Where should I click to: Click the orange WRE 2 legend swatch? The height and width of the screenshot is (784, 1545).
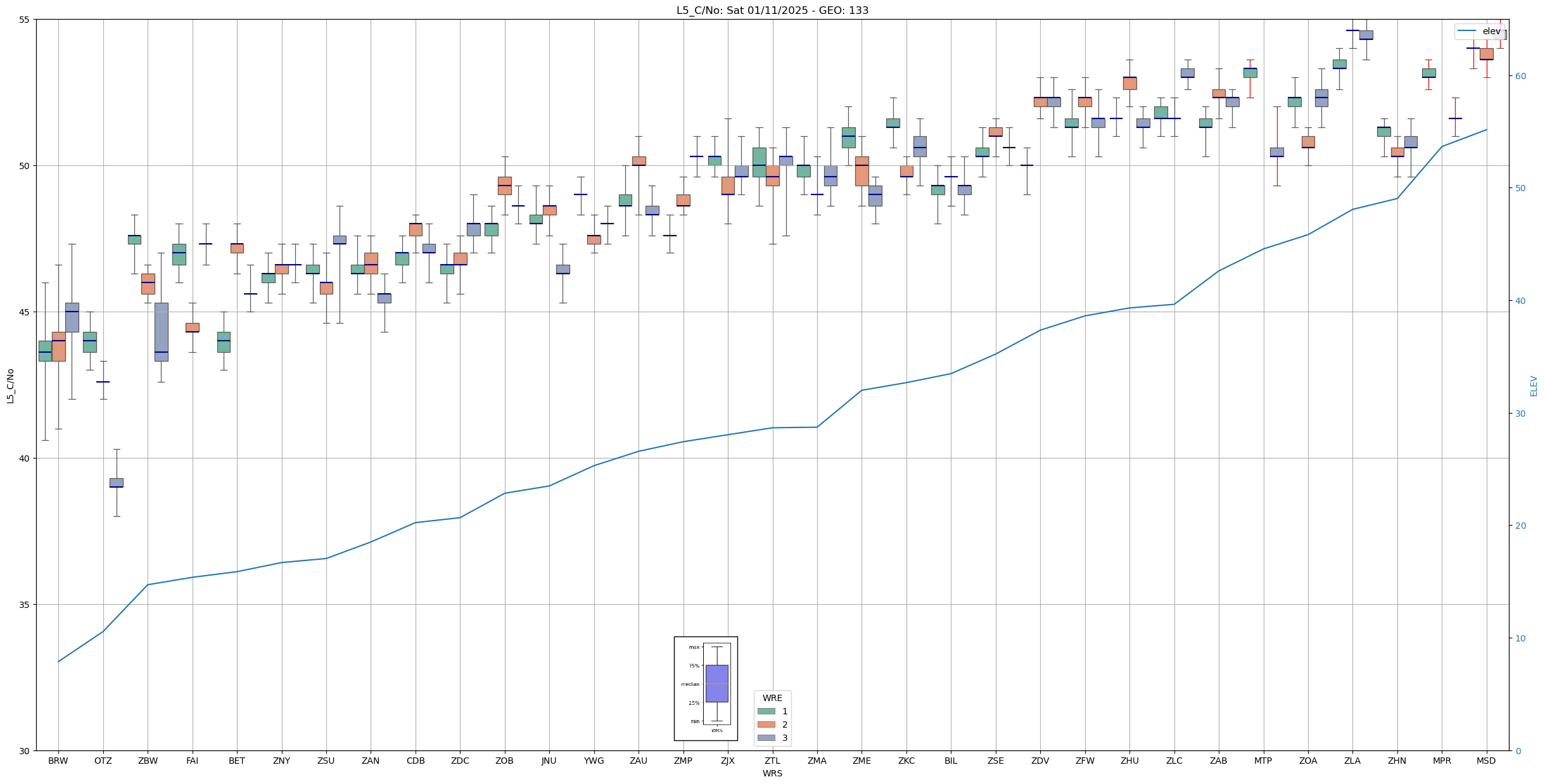pos(766,724)
